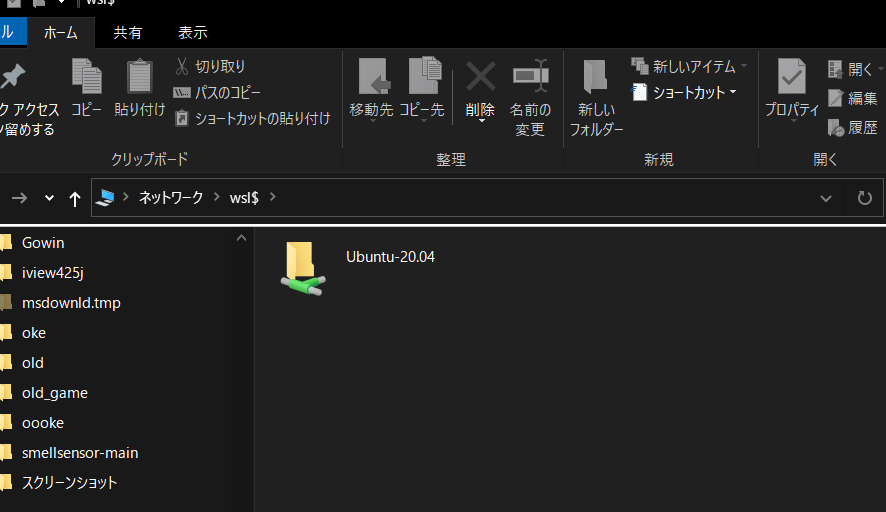Viewport: 886px width, 512px height.
Task: Open the Move to (移動先) command
Action: (371, 89)
